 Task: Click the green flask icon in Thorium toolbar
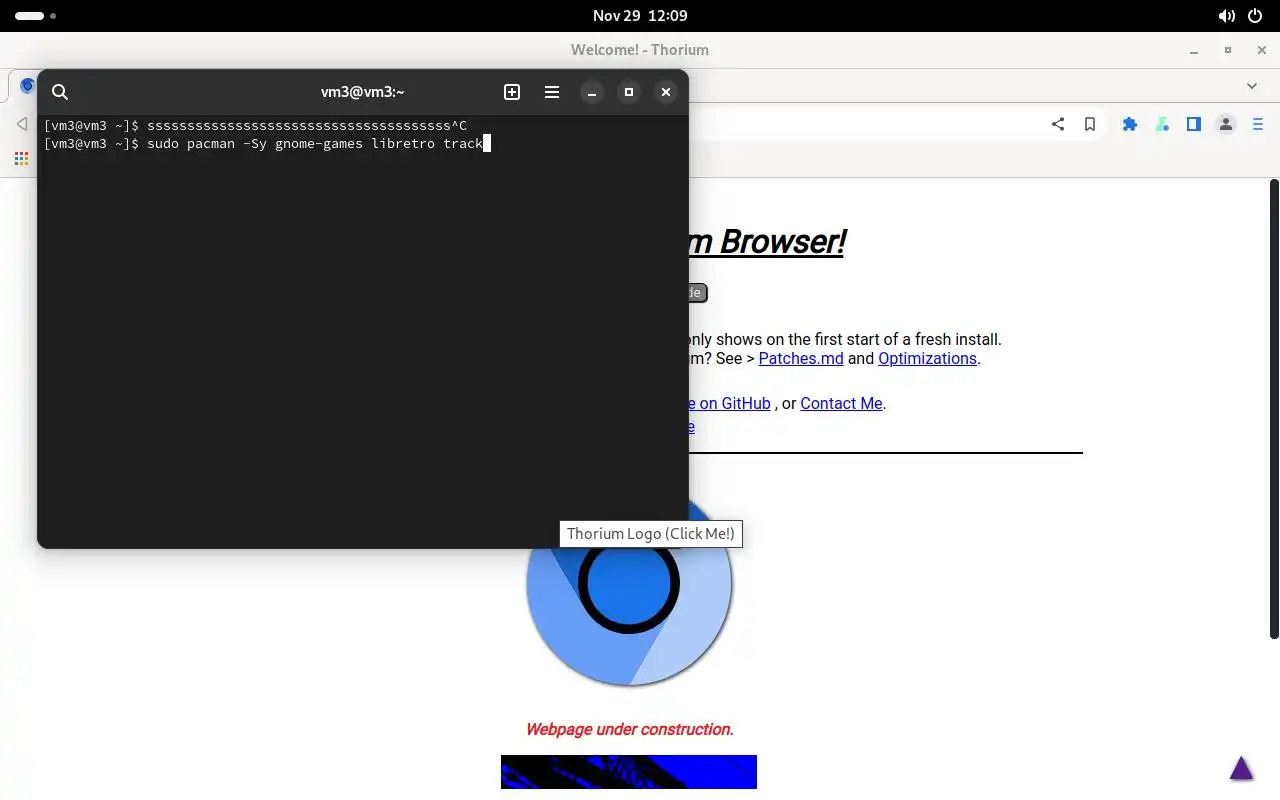click(x=1162, y=124)
